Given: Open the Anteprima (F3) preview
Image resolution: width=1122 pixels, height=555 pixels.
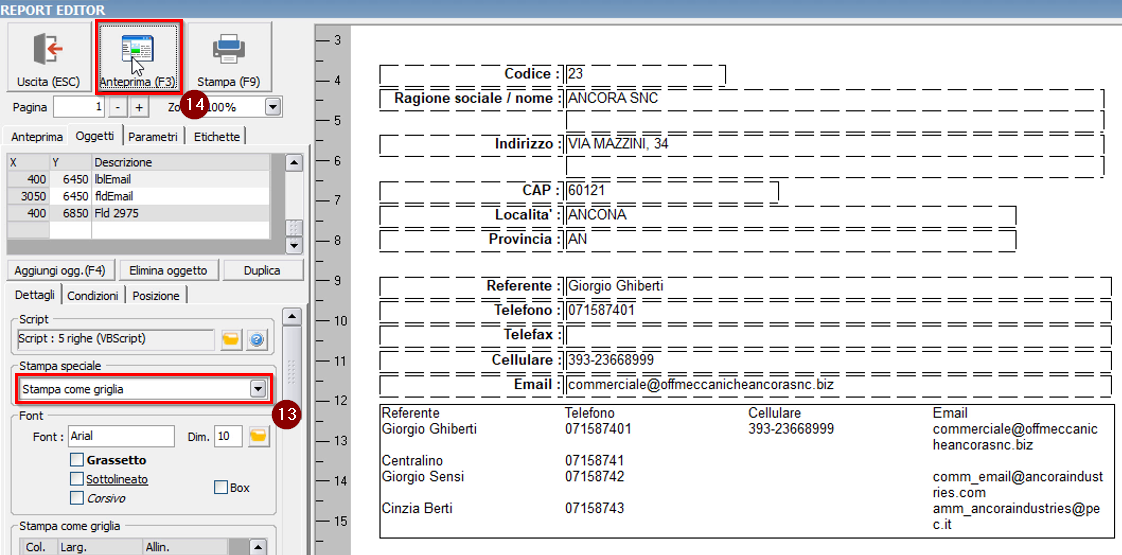Looking at the screenshot, I should 138,50.
